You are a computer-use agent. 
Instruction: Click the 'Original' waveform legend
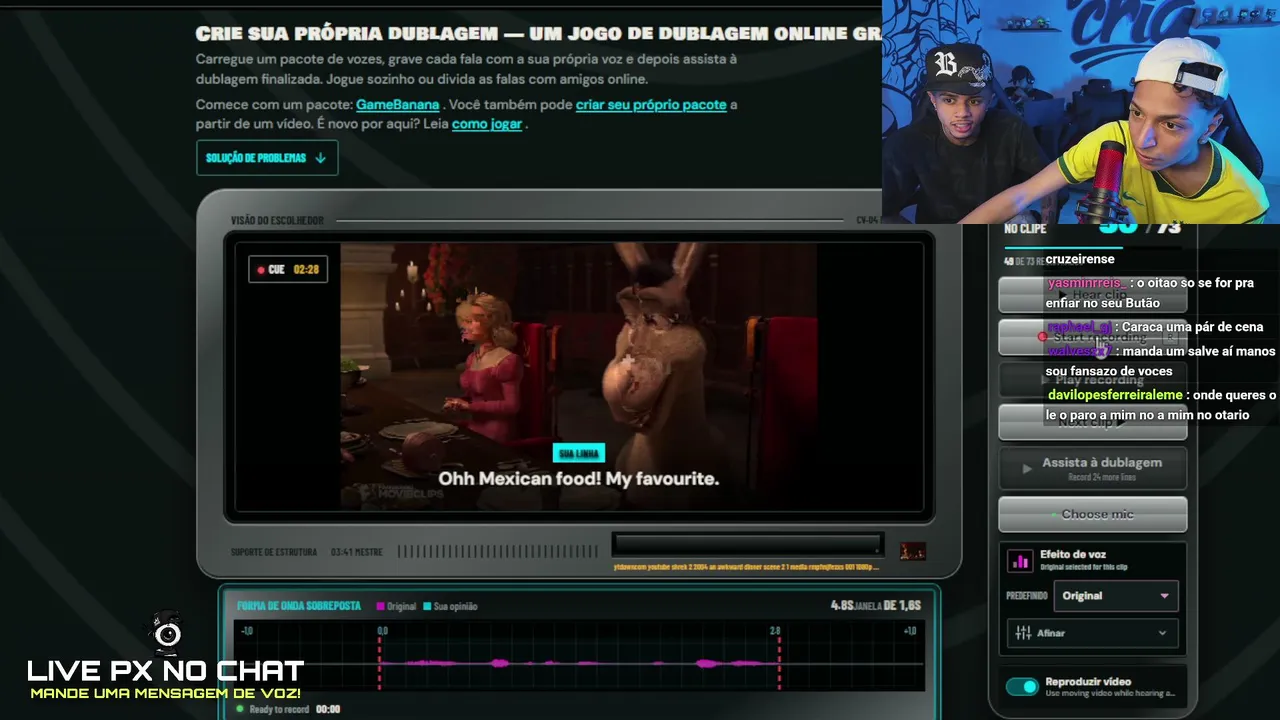(x=396, y=606)
